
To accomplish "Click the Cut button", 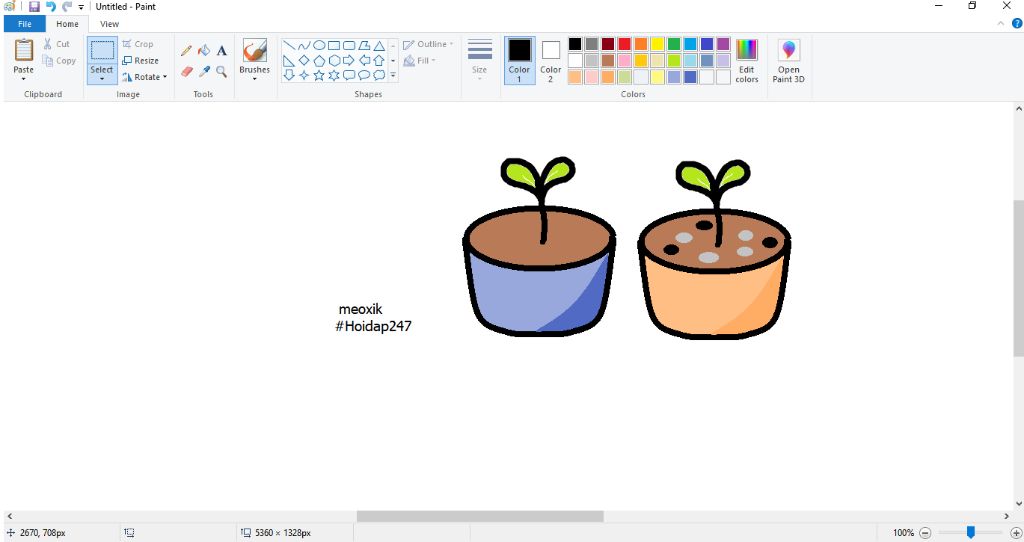I will 57,44.
